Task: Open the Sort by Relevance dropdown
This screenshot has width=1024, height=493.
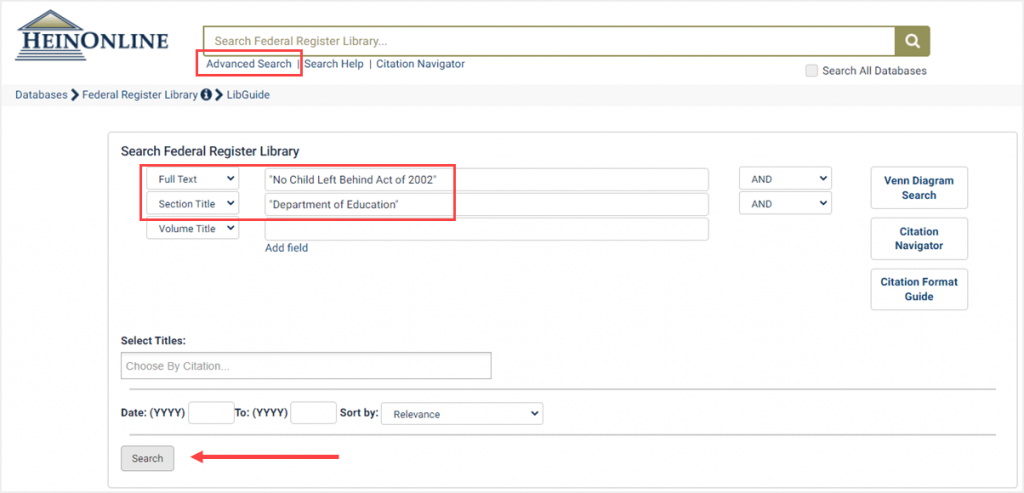Action: pyautogui.click(x=462, y=414)
